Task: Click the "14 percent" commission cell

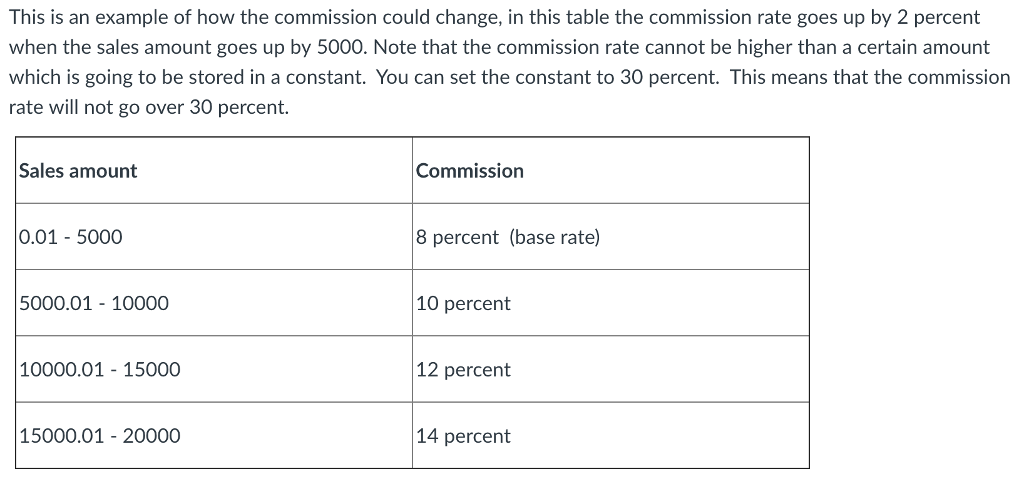Action: [x=611, y=436]
